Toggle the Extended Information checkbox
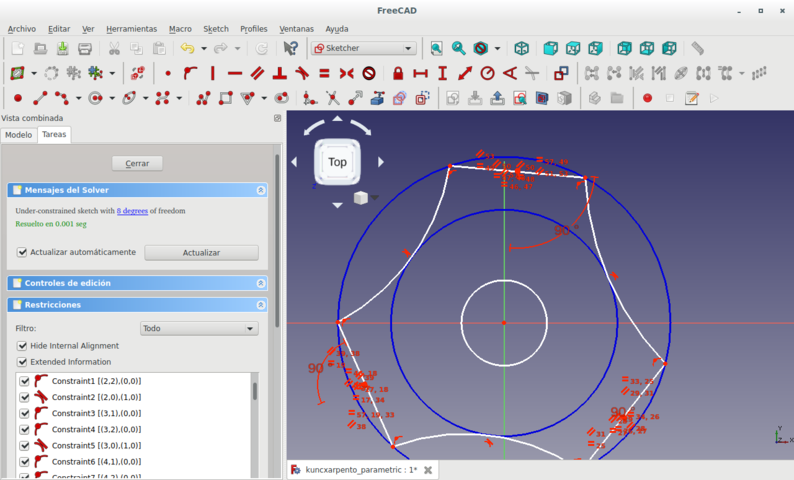The width and height of the screenshot is (794, 480). (x=23, y=362)
